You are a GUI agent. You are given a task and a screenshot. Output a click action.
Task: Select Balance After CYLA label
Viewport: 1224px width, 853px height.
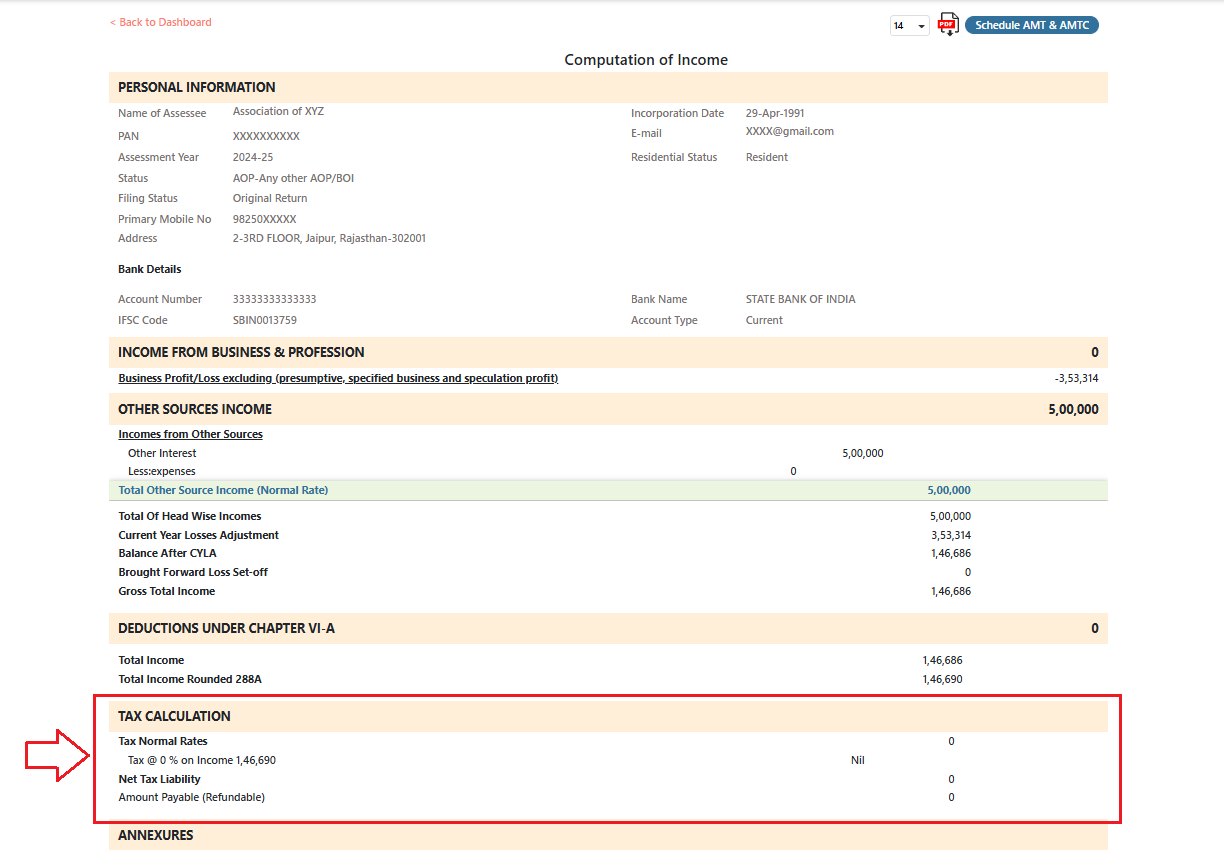(167, 553)
